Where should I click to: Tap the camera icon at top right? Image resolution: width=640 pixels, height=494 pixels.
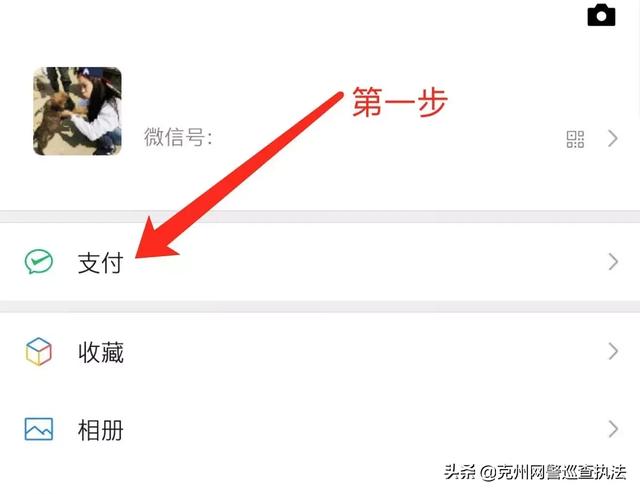tap(601, 16)
